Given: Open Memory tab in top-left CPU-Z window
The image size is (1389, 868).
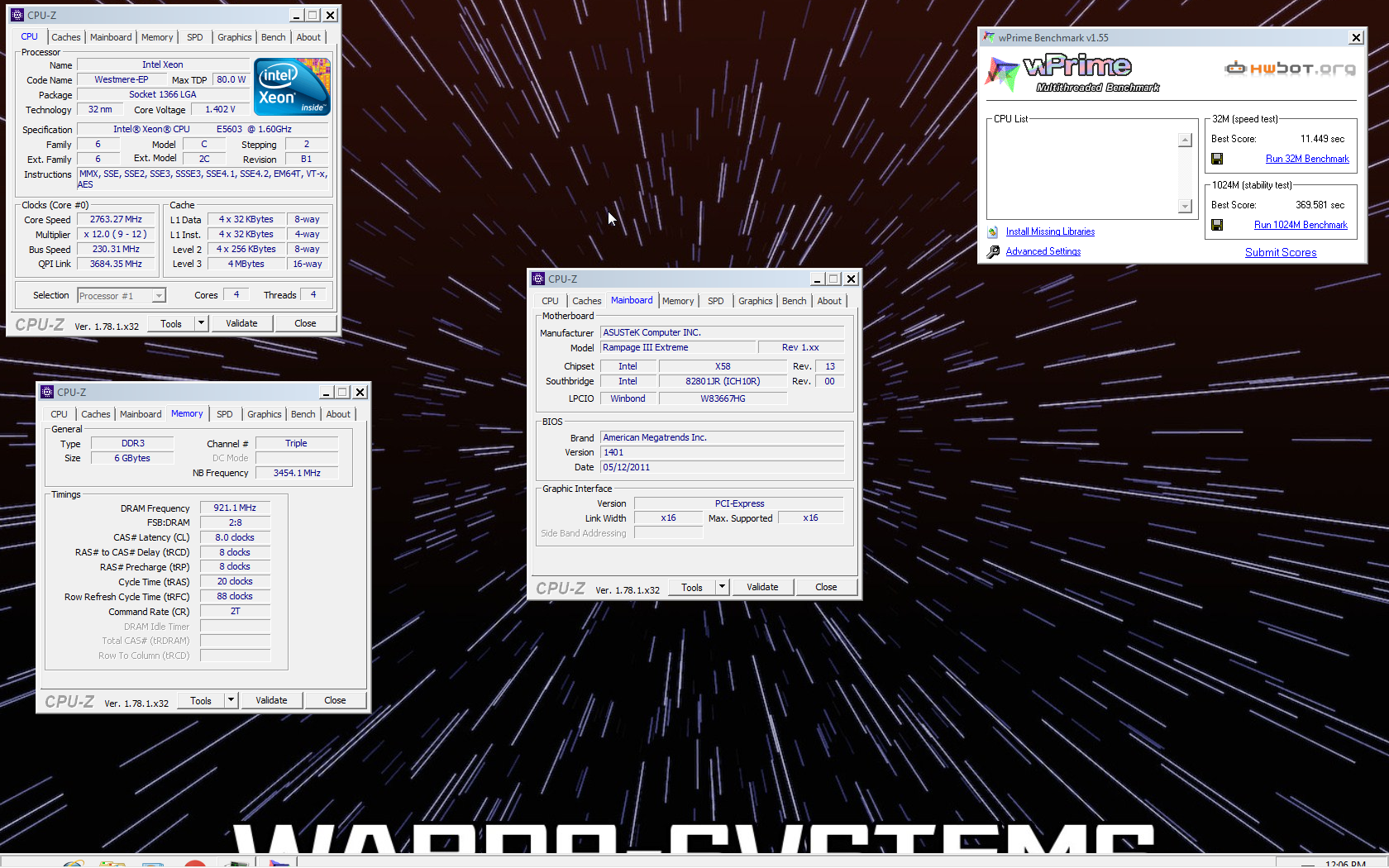Looking at the screenshot, I should pyautogui.click(x=157, y=37).
